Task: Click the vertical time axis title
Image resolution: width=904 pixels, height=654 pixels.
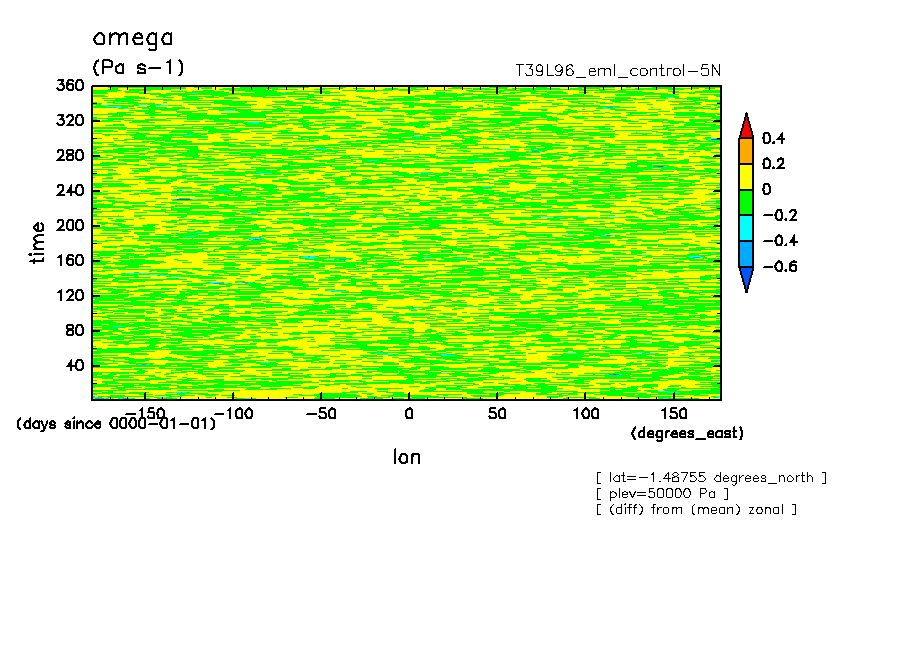Action: (37, 243)
